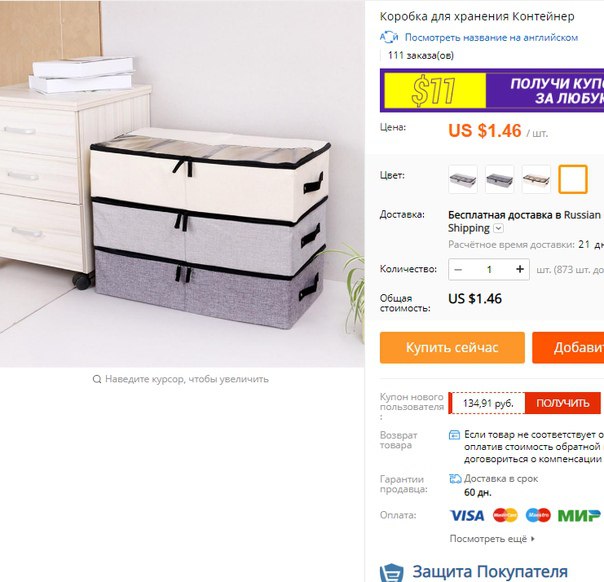Click 'ПОЛУЧИТЬ' new user coupon button
The image size is (604, 582).
coord(562,403)
